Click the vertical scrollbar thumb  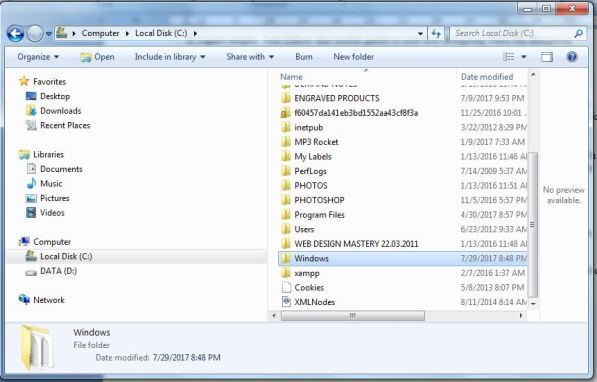533,224
